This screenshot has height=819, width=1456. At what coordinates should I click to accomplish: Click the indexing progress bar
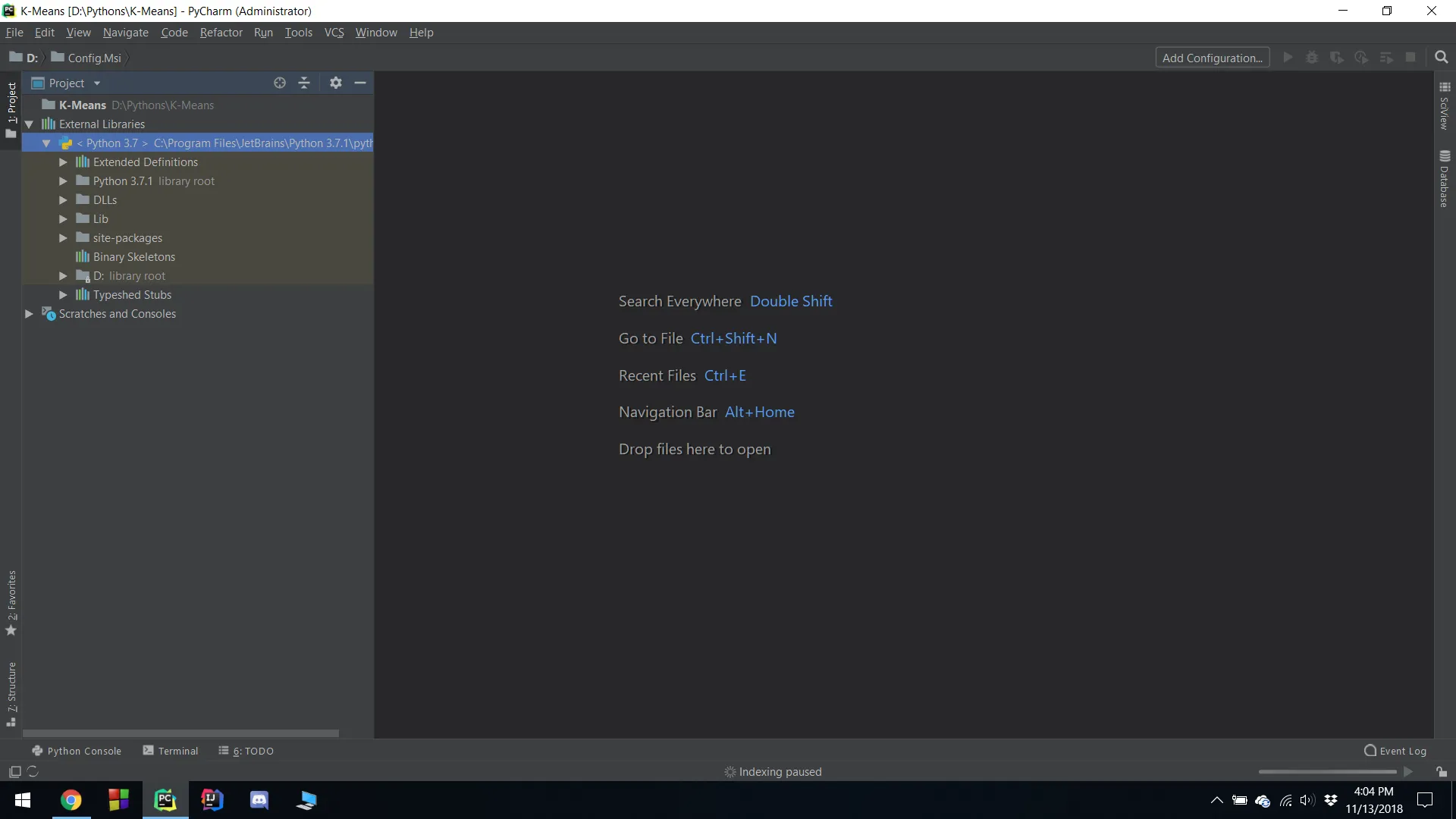[1327, 772]
